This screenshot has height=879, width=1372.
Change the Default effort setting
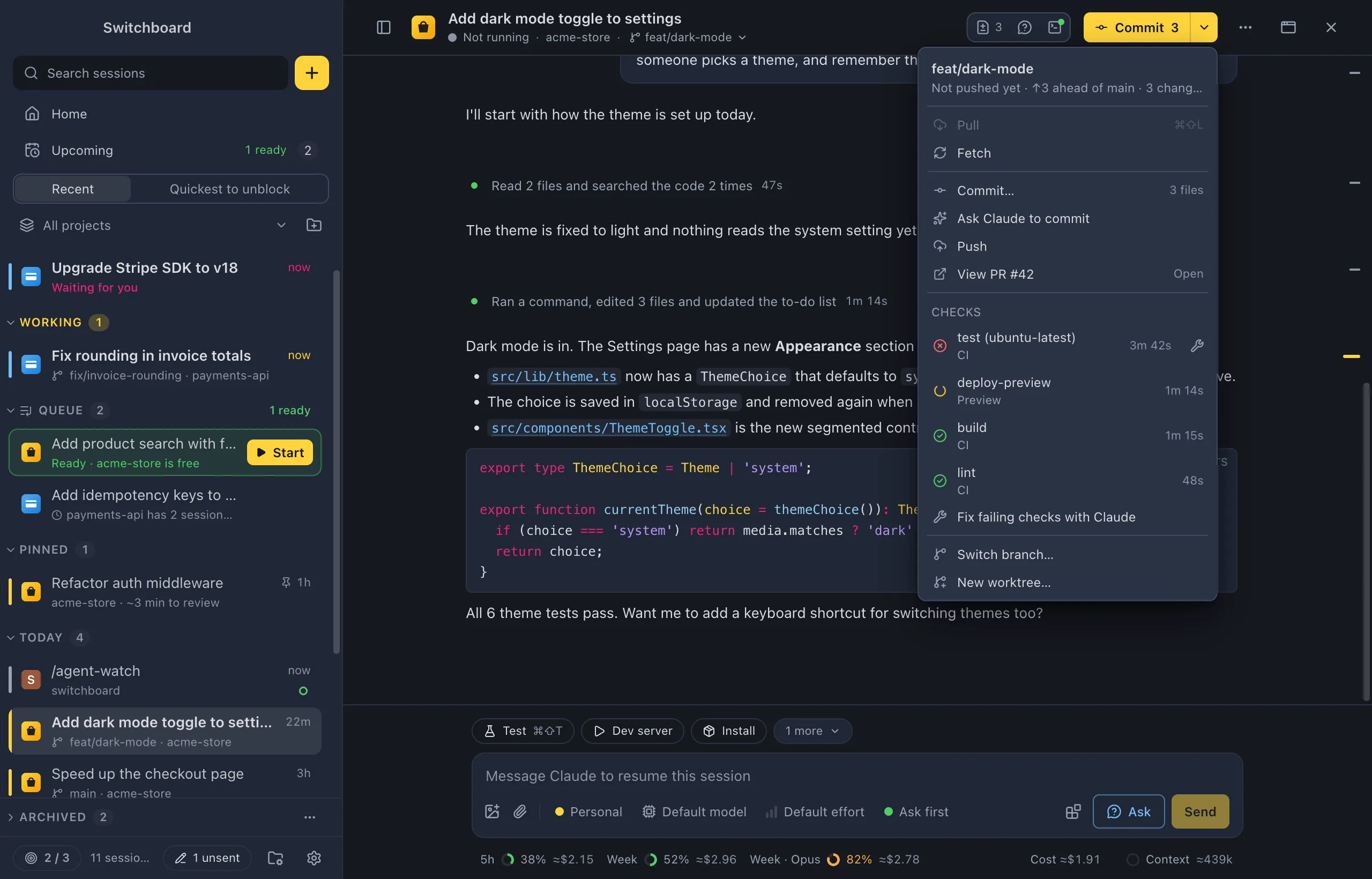click(815, 811)
